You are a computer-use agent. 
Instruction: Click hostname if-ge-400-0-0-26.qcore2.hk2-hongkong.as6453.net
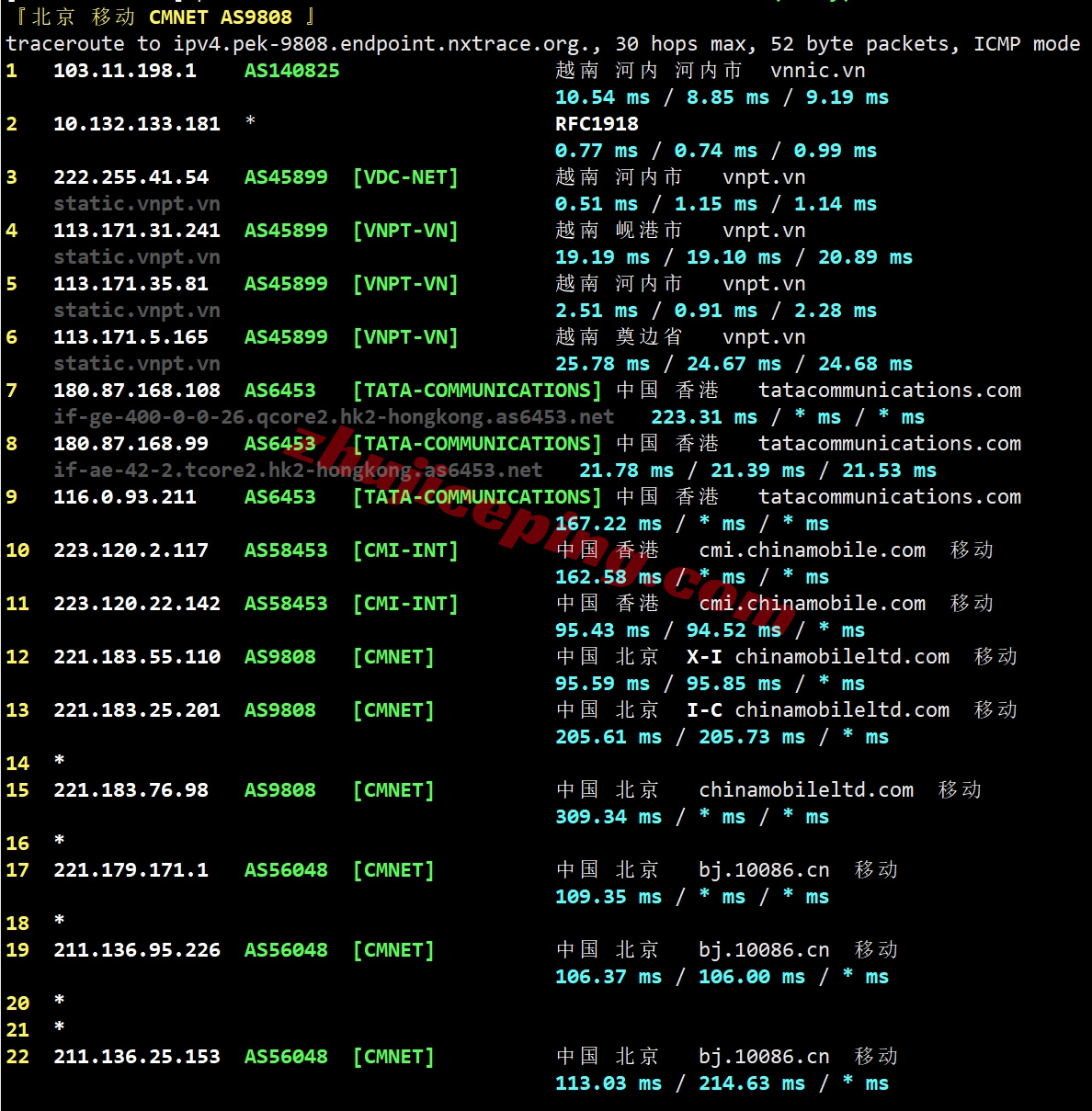pos(334,417)
